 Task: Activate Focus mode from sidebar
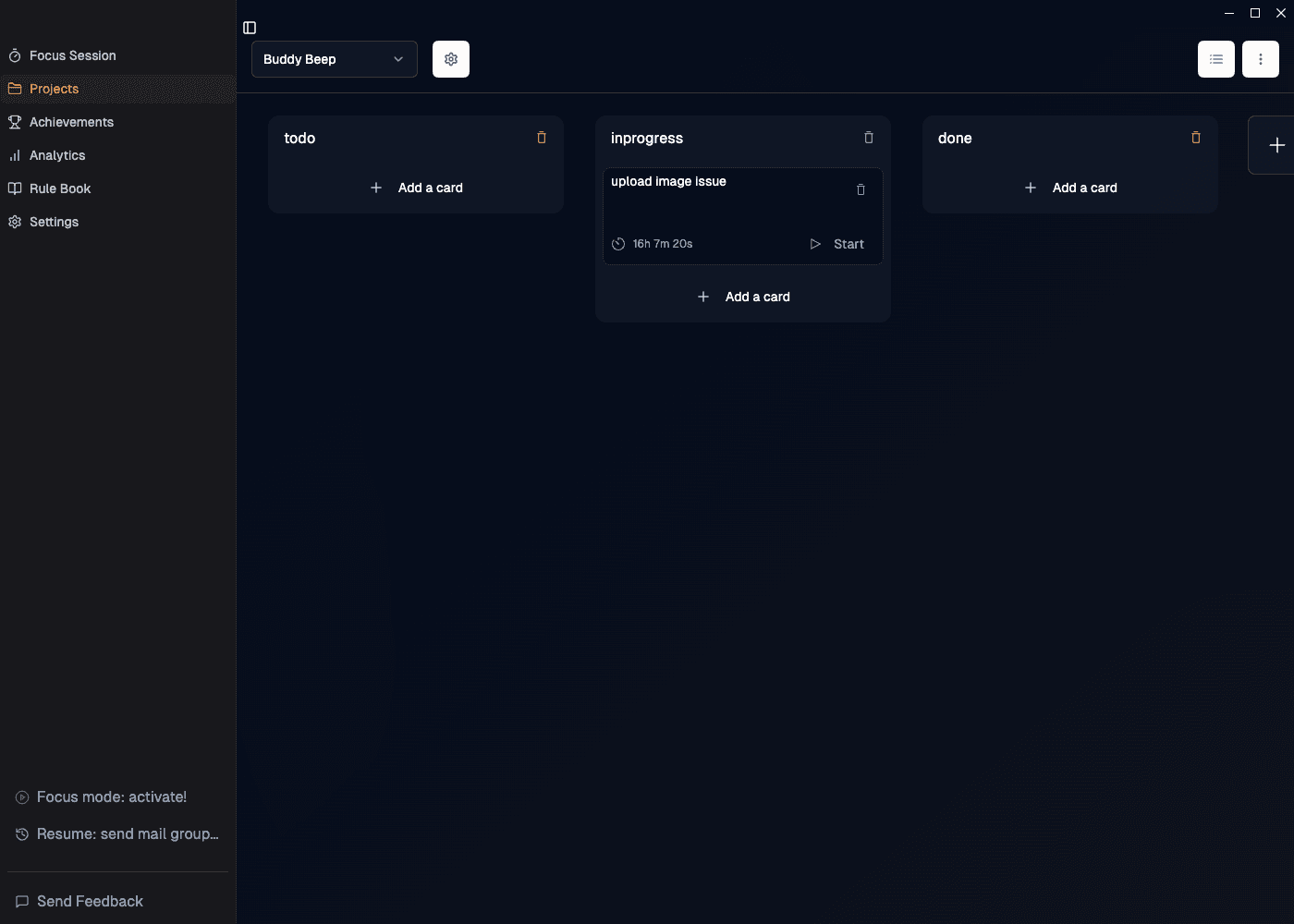tap(111, 796)
